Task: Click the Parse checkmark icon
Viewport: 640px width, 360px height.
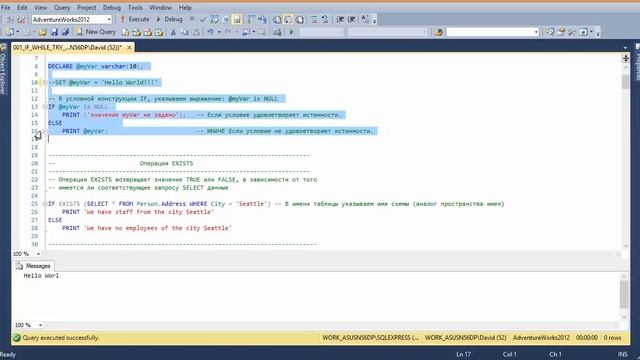Action: [203, 19]
